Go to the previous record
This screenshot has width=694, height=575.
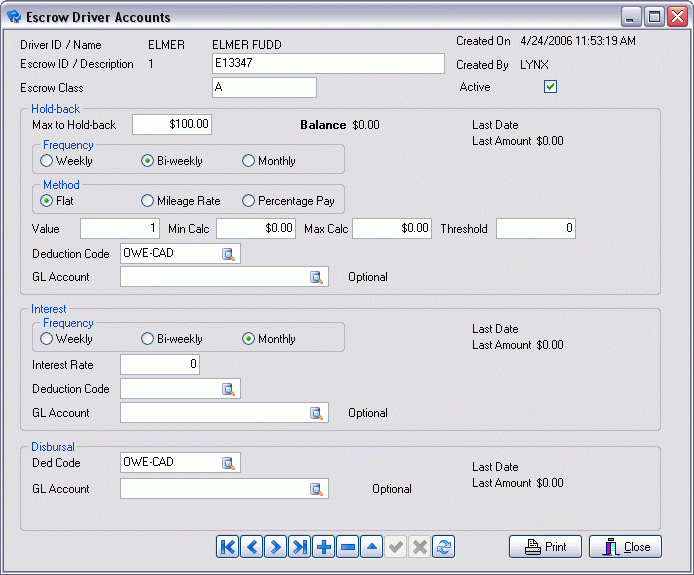(x=251, y=547)
